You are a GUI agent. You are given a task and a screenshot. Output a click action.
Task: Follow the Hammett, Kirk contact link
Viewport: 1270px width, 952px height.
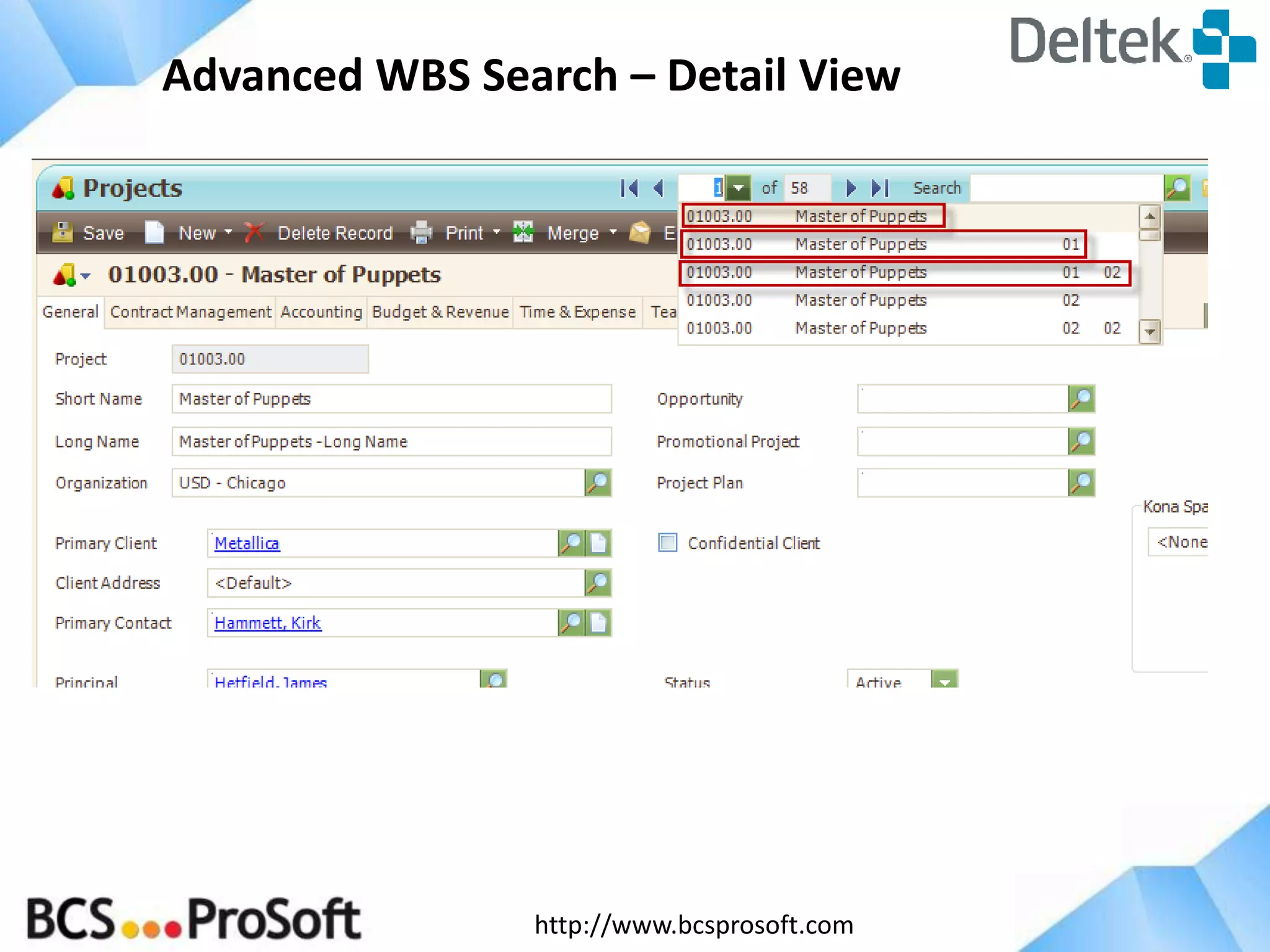pyautogui.click(x=268, y=623)
